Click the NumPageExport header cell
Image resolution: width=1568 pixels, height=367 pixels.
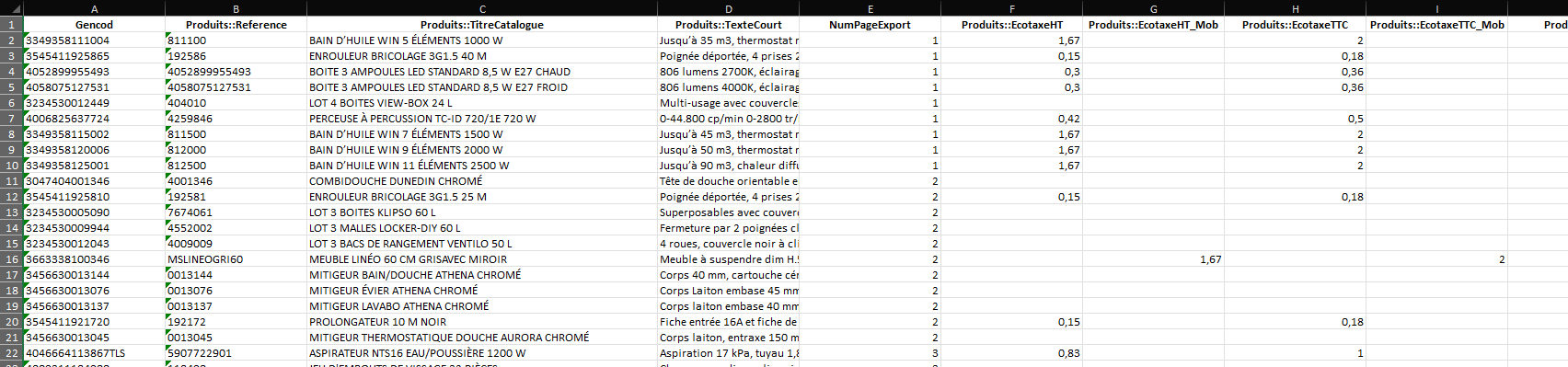[870, 25]
